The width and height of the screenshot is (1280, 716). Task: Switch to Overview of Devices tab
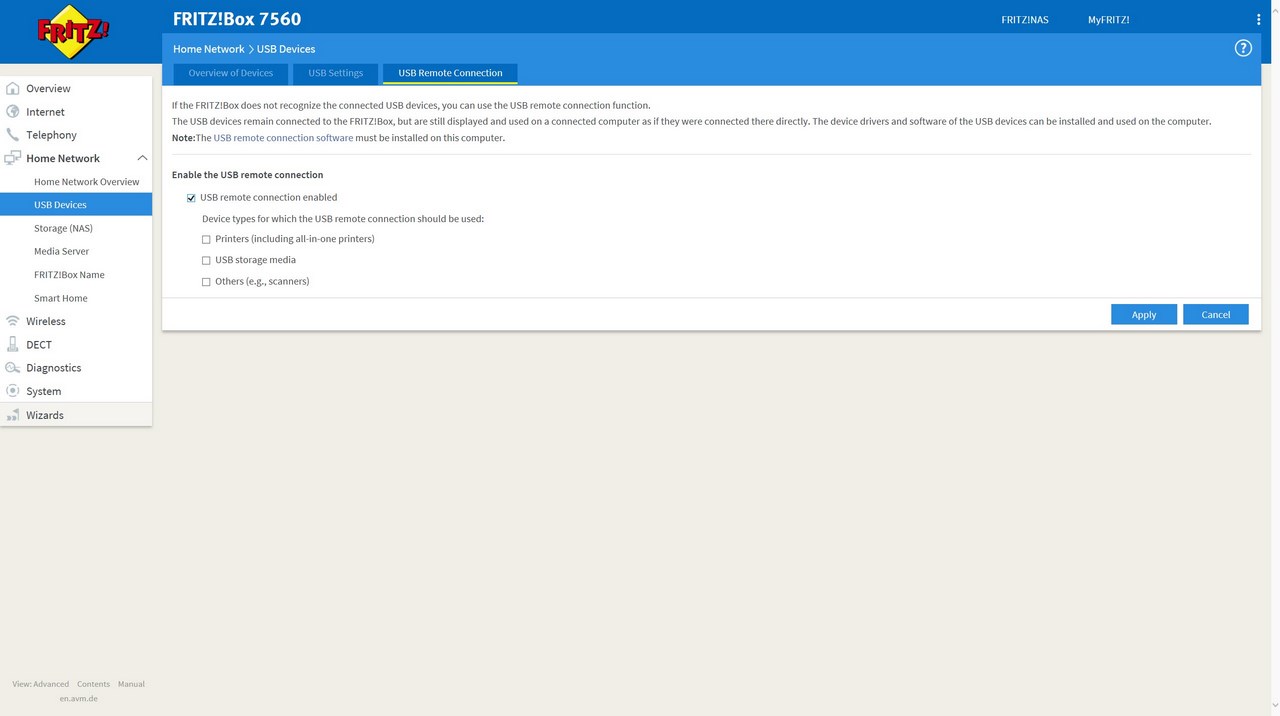tap(231, 73)
